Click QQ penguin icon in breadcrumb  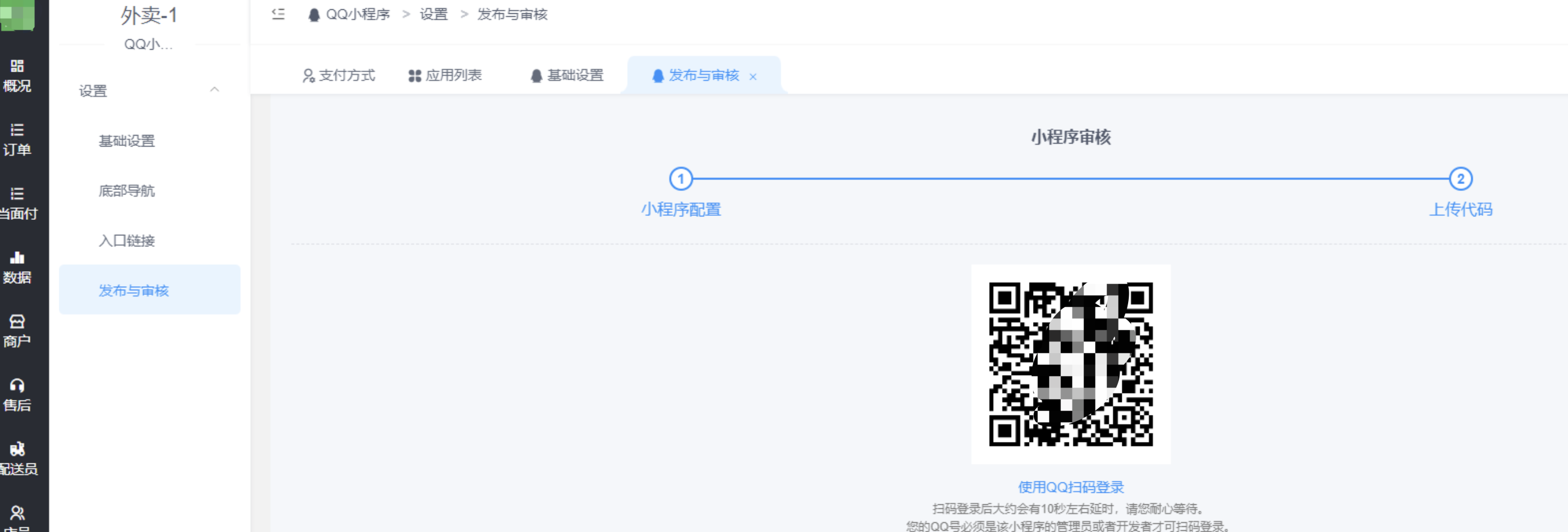[x=314, y=14]
